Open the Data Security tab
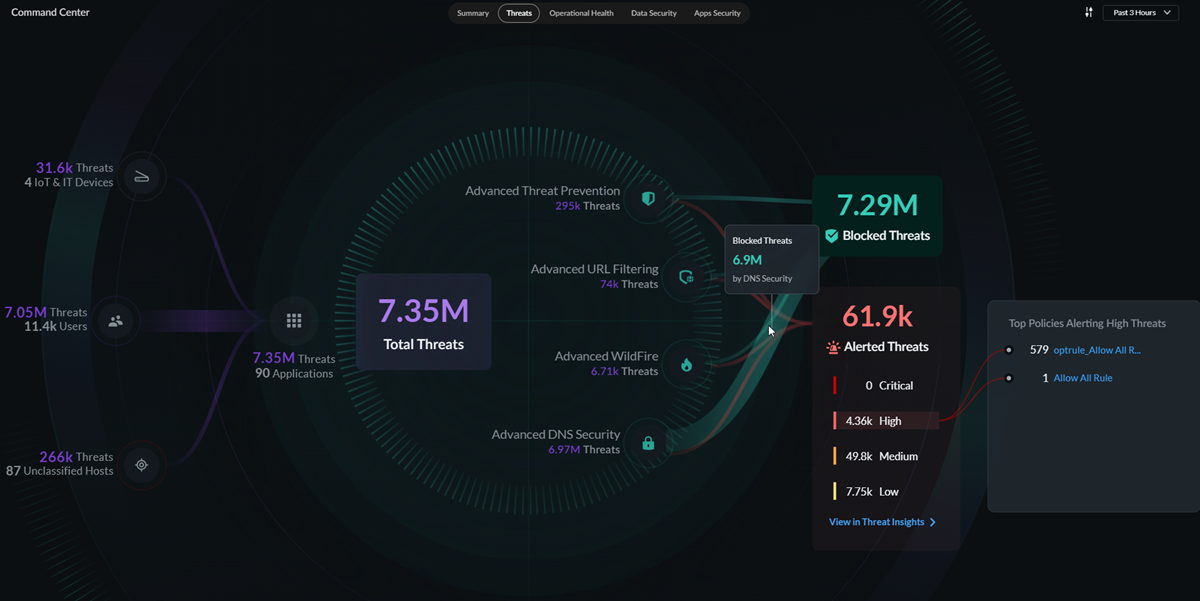The height and width of the screenshot is (601, 1200). [x=654, y=13]
